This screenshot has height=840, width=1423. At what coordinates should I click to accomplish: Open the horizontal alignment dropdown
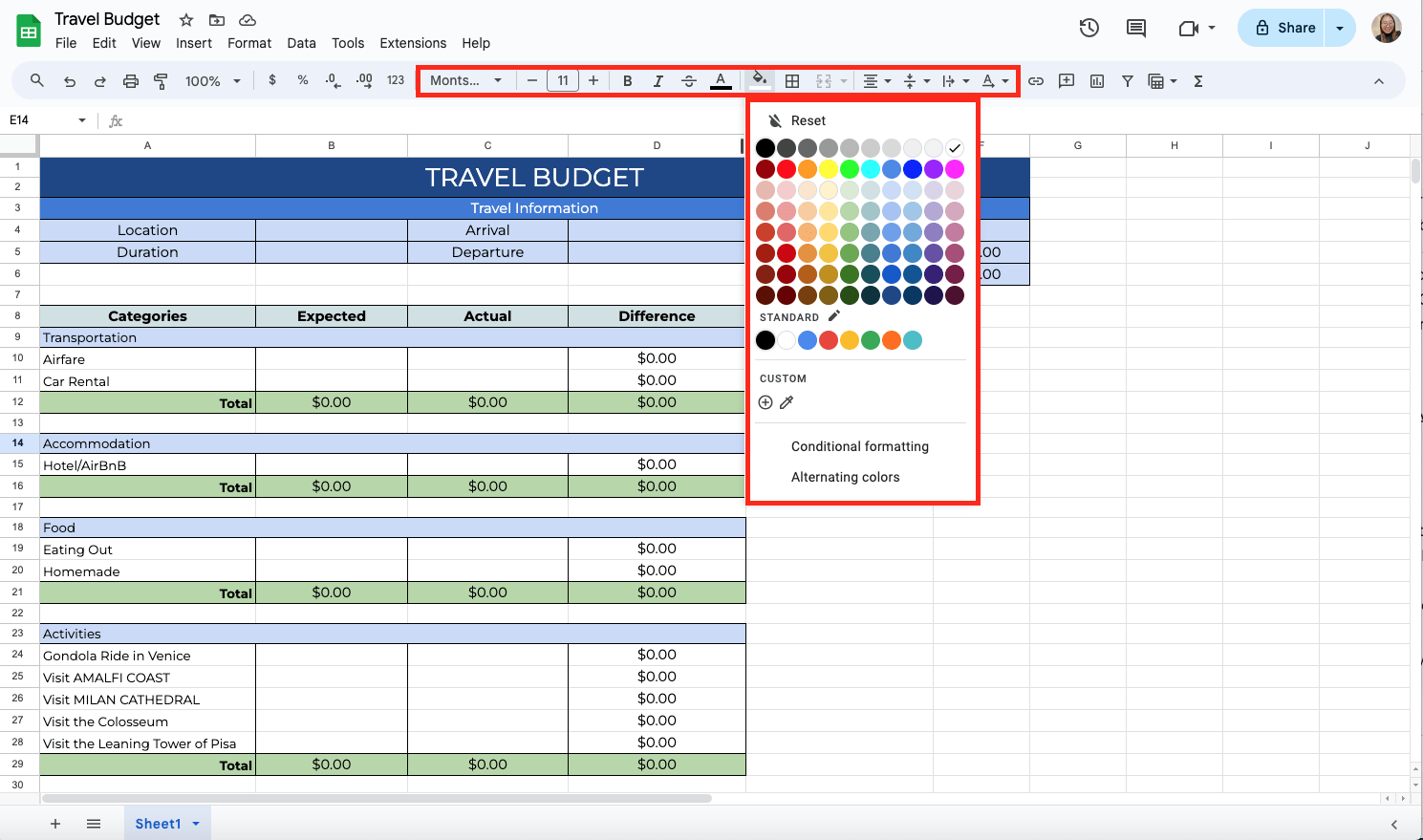875,80
